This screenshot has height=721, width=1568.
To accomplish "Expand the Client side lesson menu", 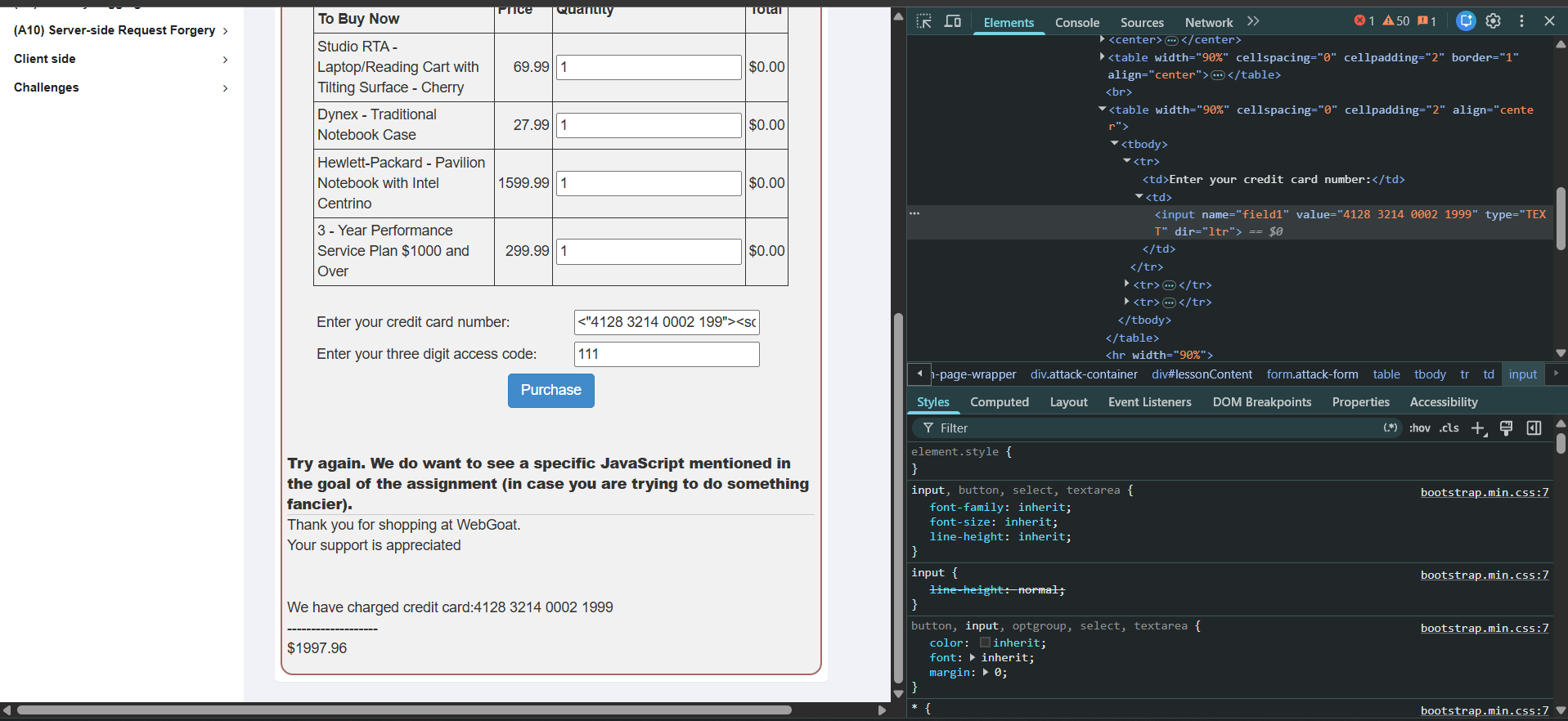I will (121, 59).
